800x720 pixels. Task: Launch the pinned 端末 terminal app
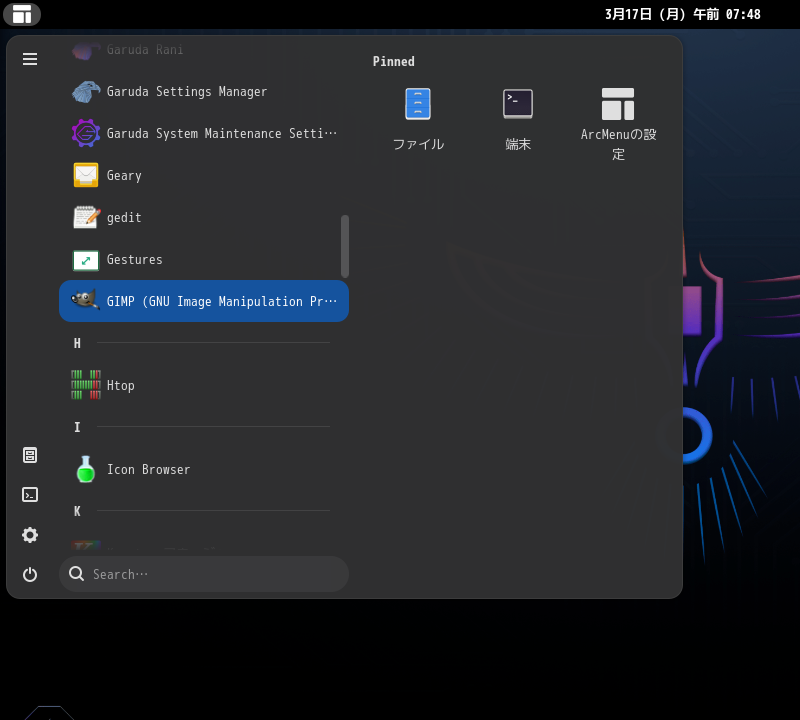[x=518, y=119]
